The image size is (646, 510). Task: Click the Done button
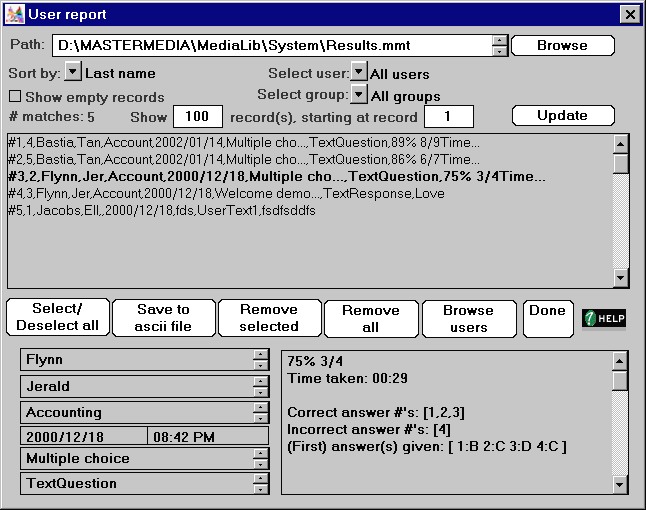(x=548, y=318)
